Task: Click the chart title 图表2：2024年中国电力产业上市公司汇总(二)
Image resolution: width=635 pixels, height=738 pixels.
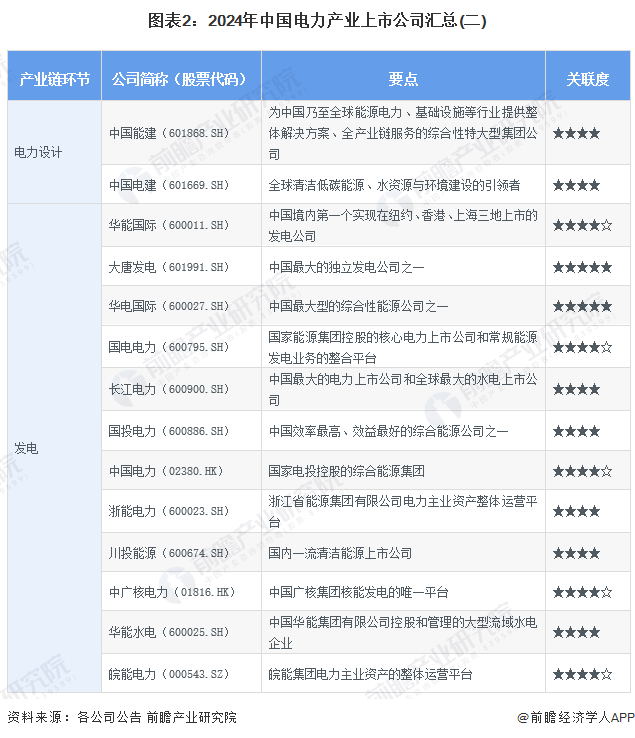Action: 317,21
